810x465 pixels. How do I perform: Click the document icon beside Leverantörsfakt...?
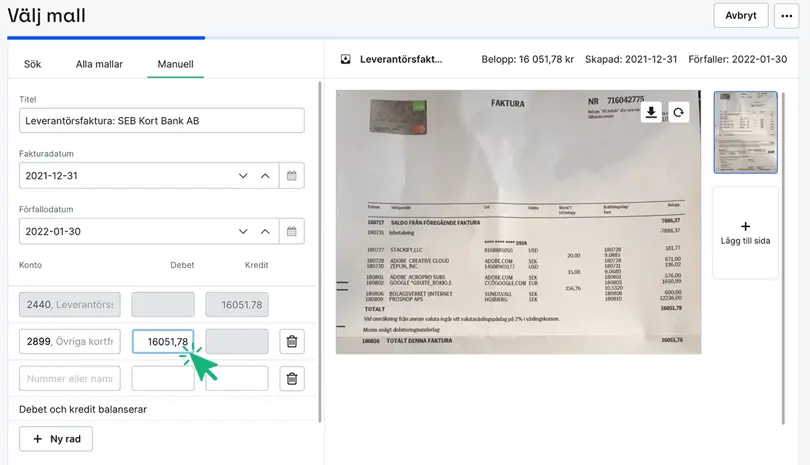point(346,59)
